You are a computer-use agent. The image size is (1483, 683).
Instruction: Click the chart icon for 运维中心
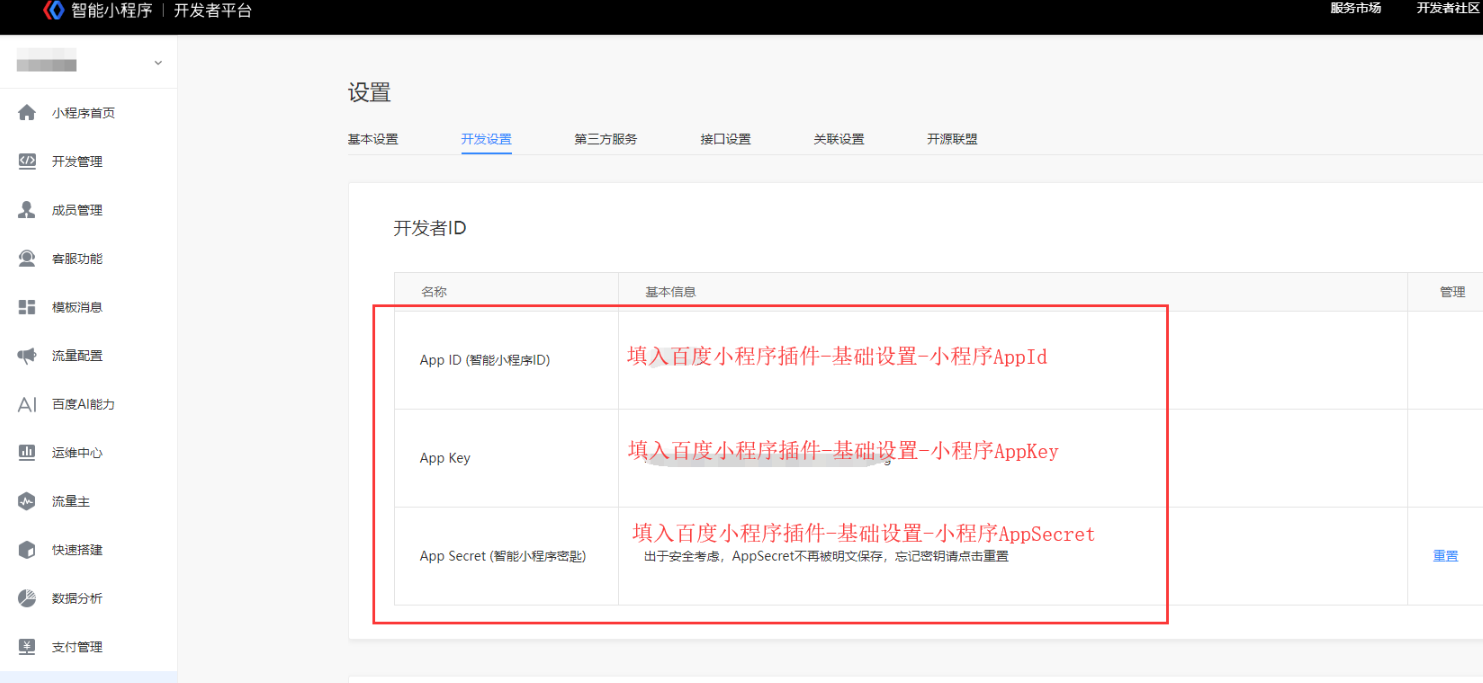pos(27,452)
